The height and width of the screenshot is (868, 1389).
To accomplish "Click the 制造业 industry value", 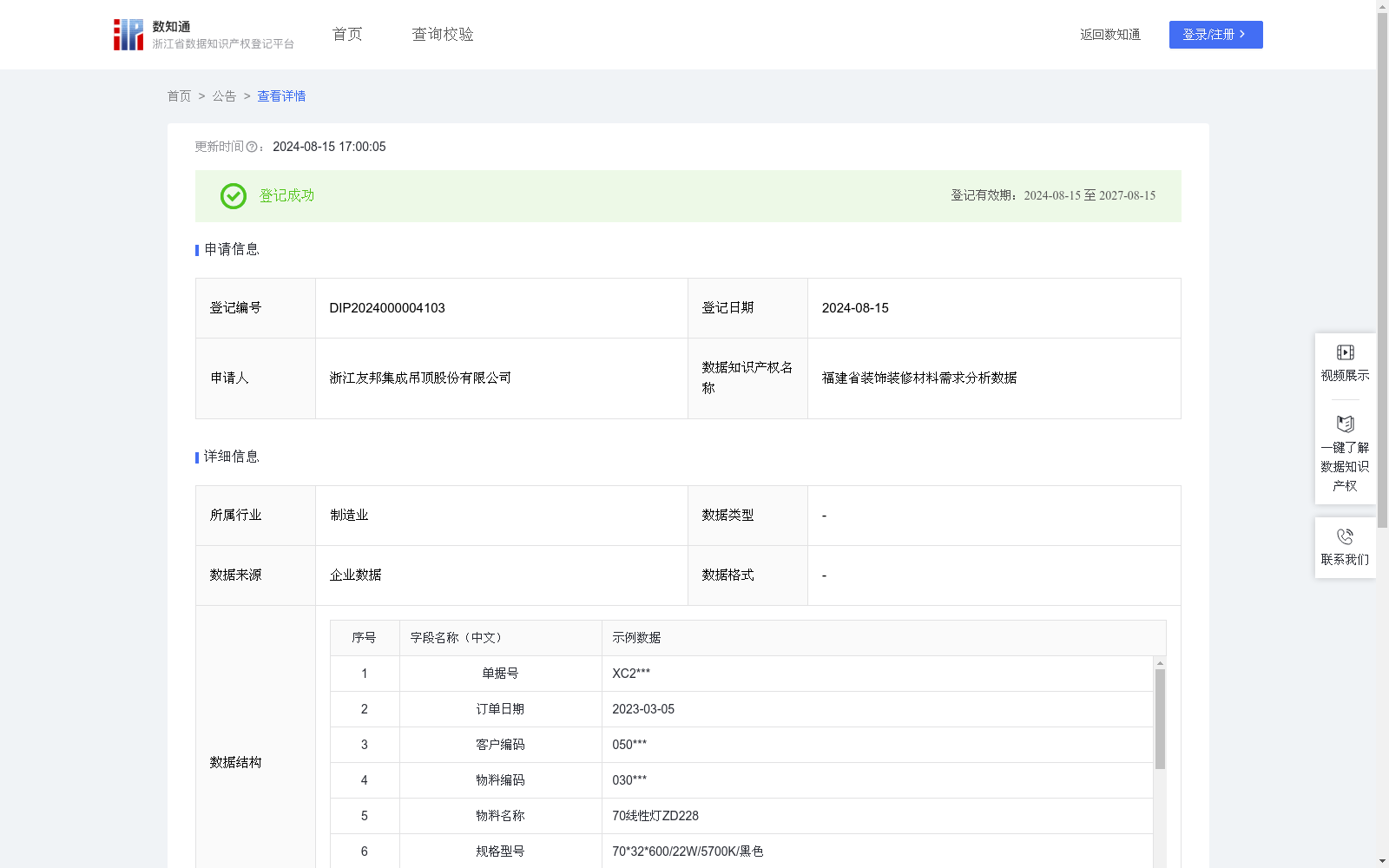I will tap(349, 516).
